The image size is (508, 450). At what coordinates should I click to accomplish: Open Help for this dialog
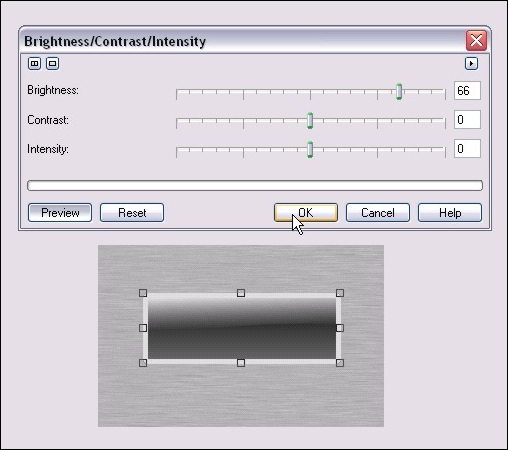tap(450, 213)
